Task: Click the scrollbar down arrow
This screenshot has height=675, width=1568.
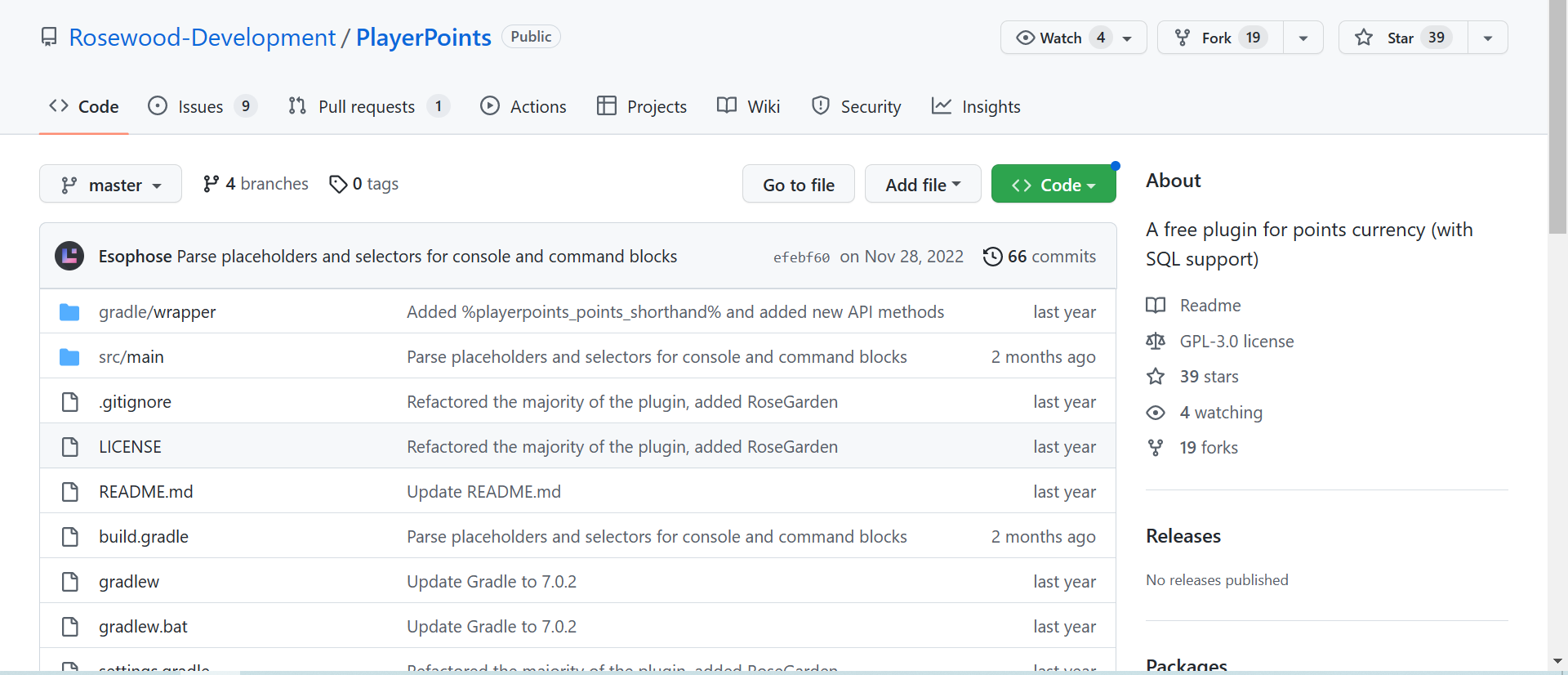Action: (x=1558, y=660)
